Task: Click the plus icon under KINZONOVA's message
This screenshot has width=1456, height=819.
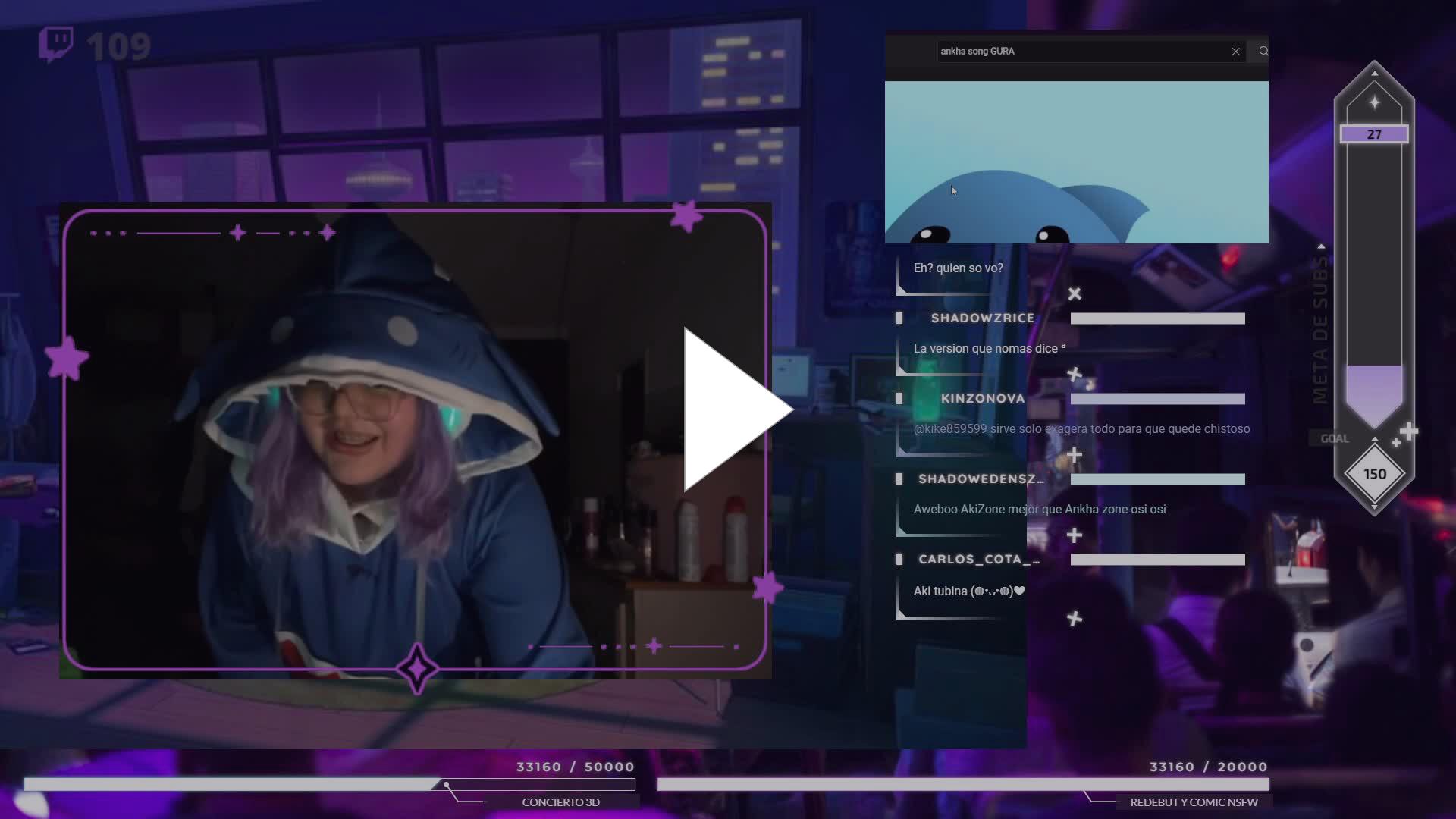Action: coord(1076,454)
